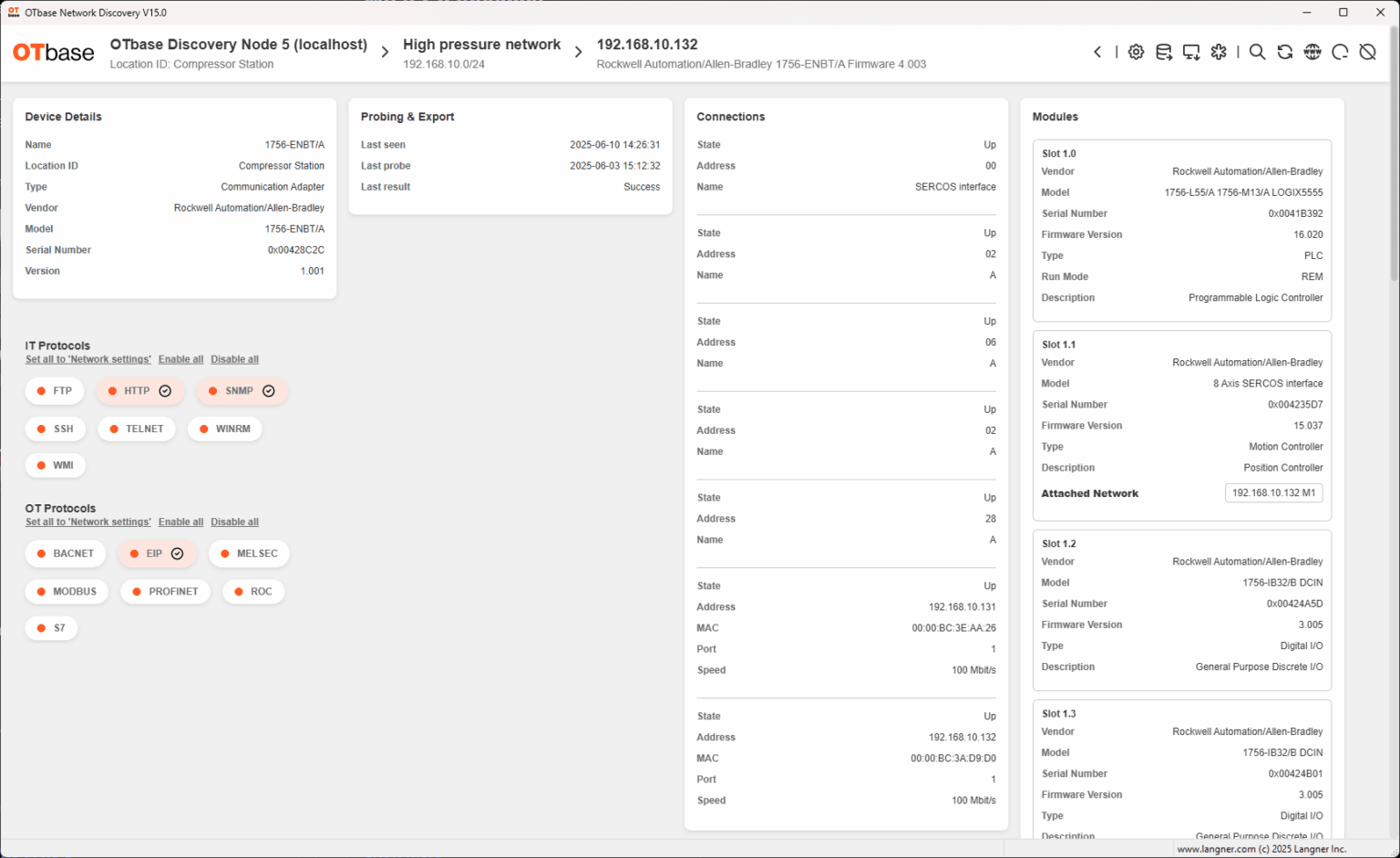Screen dimensions: 1400x858
Task: Select the WWW globe icon
Action: (1312, 52)
